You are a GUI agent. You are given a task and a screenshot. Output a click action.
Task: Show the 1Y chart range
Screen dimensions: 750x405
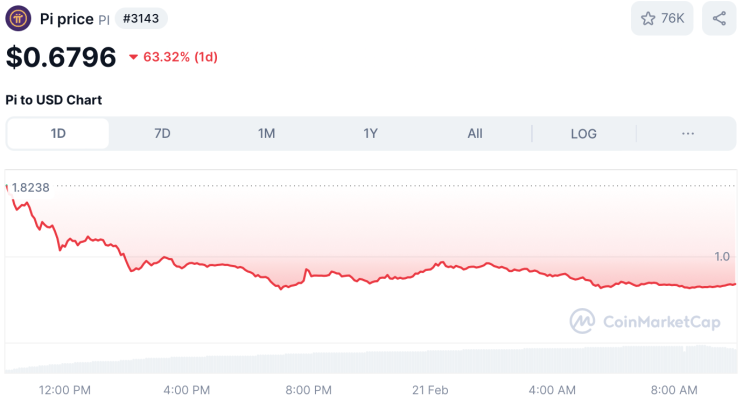[x=370, y=133]
